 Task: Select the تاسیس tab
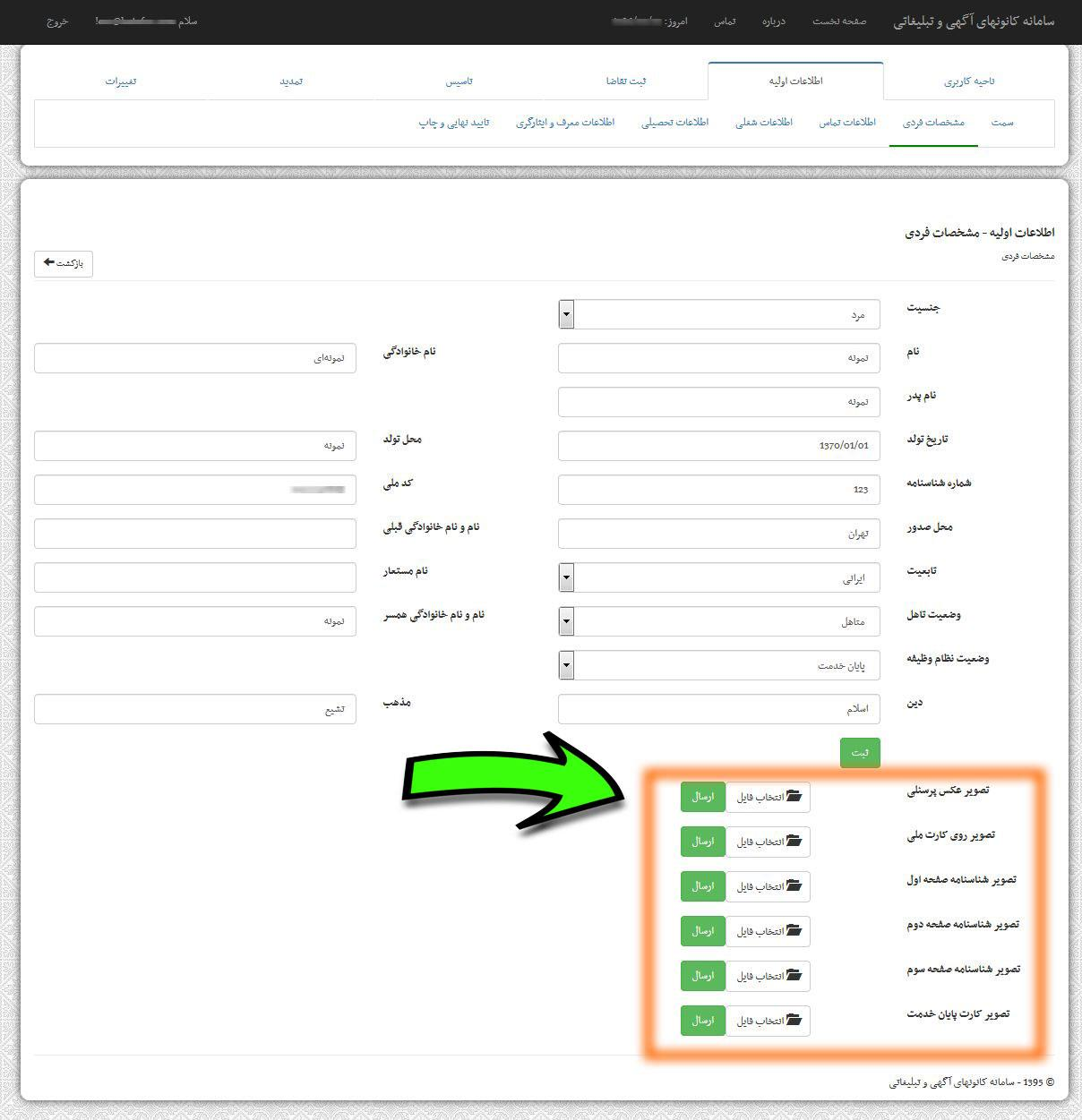click(459, 81)
